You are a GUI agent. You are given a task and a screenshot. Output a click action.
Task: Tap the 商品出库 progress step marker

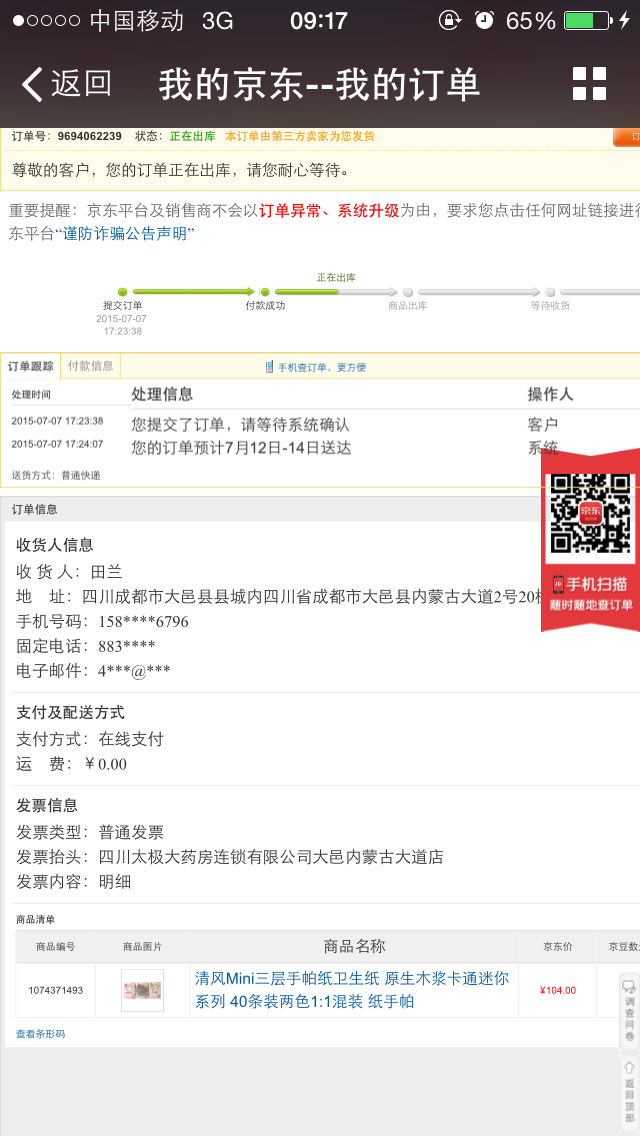pos(408,292)
